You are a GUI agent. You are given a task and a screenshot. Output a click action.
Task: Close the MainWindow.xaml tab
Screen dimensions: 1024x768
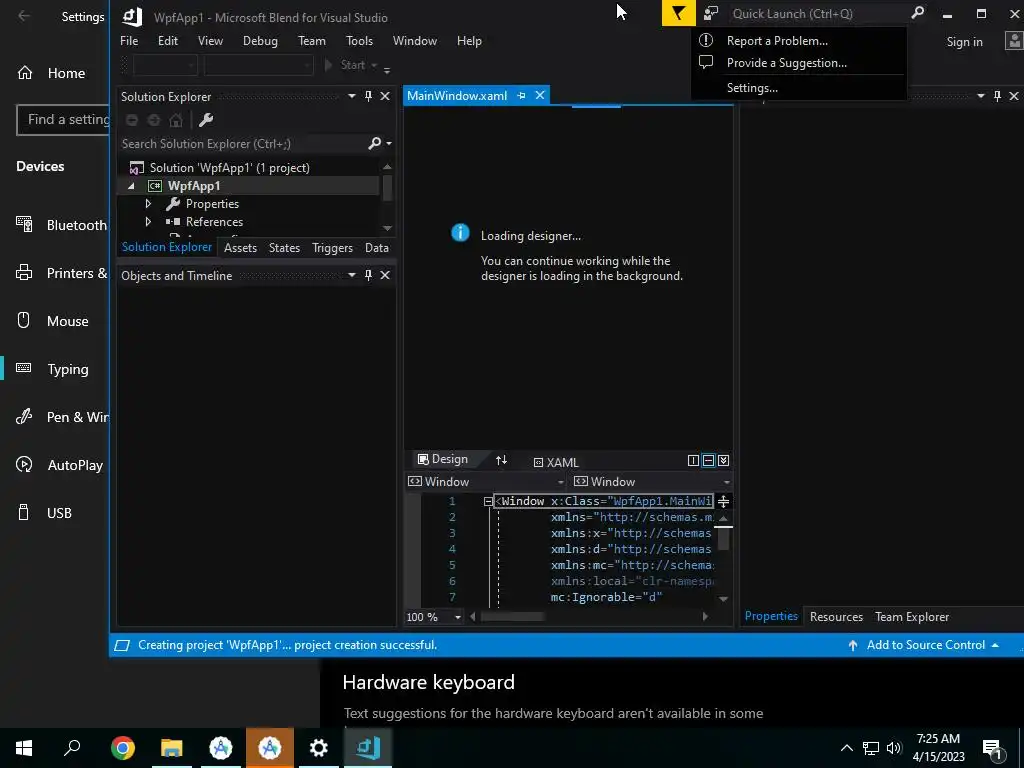(540, 95)
